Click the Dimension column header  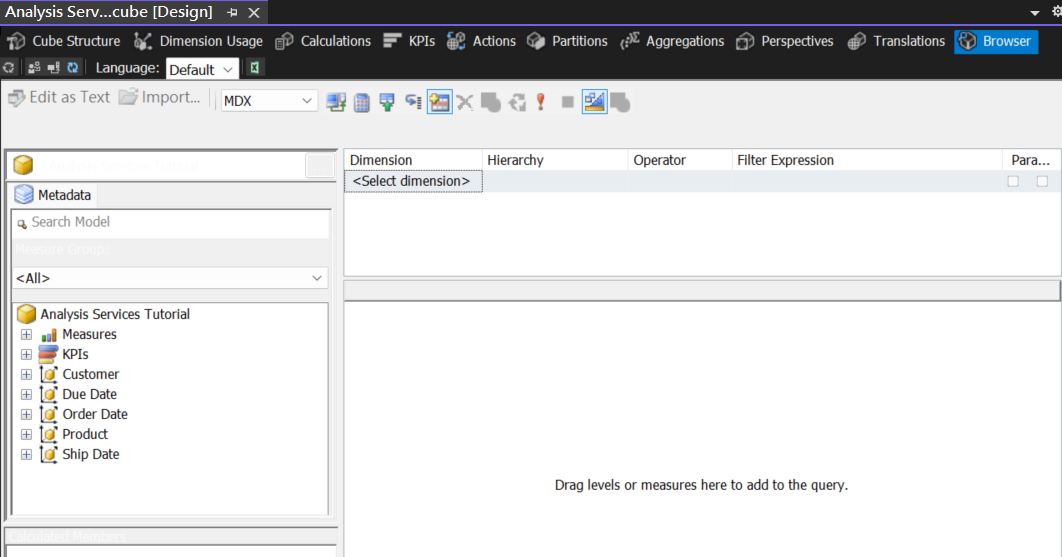[413, 161]
